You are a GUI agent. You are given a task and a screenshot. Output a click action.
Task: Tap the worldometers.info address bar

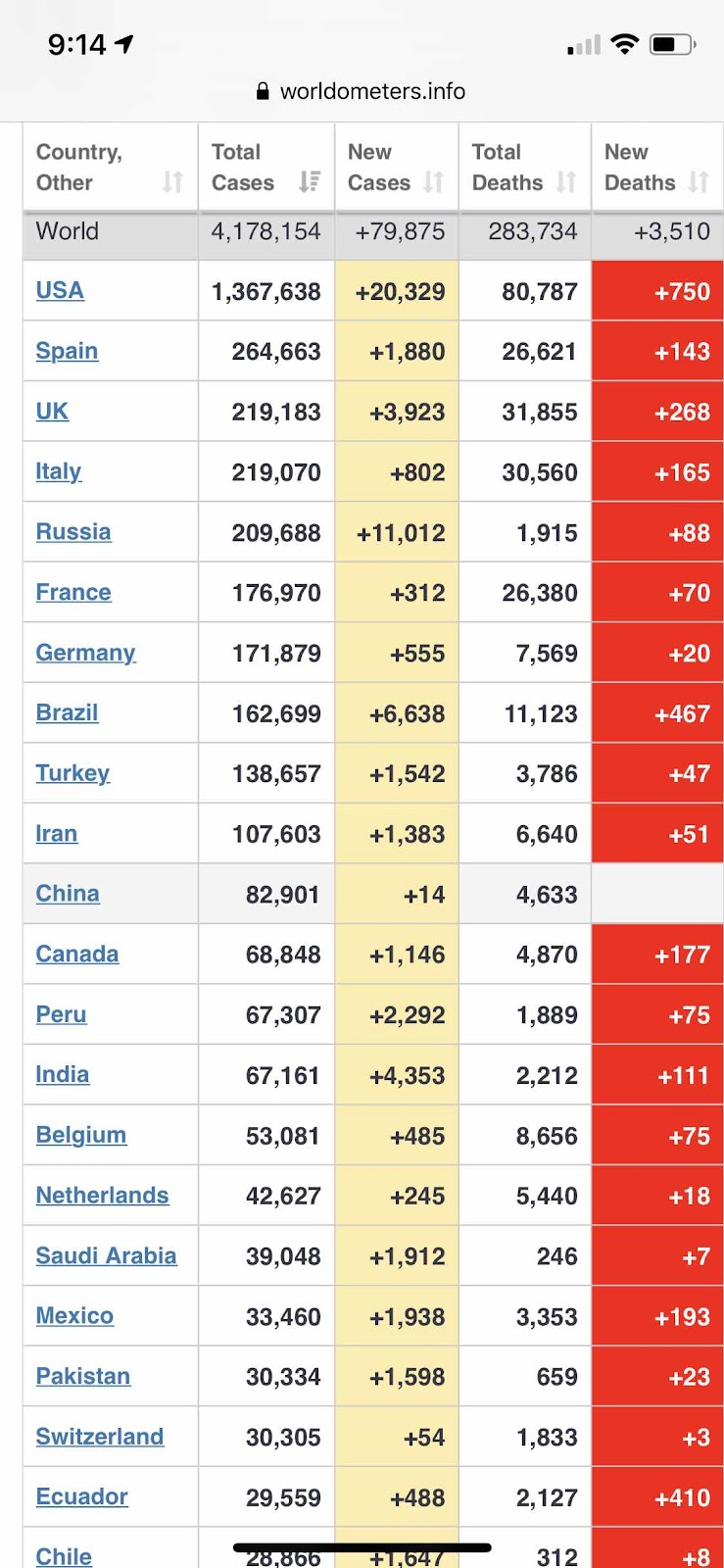coord(372,91)
